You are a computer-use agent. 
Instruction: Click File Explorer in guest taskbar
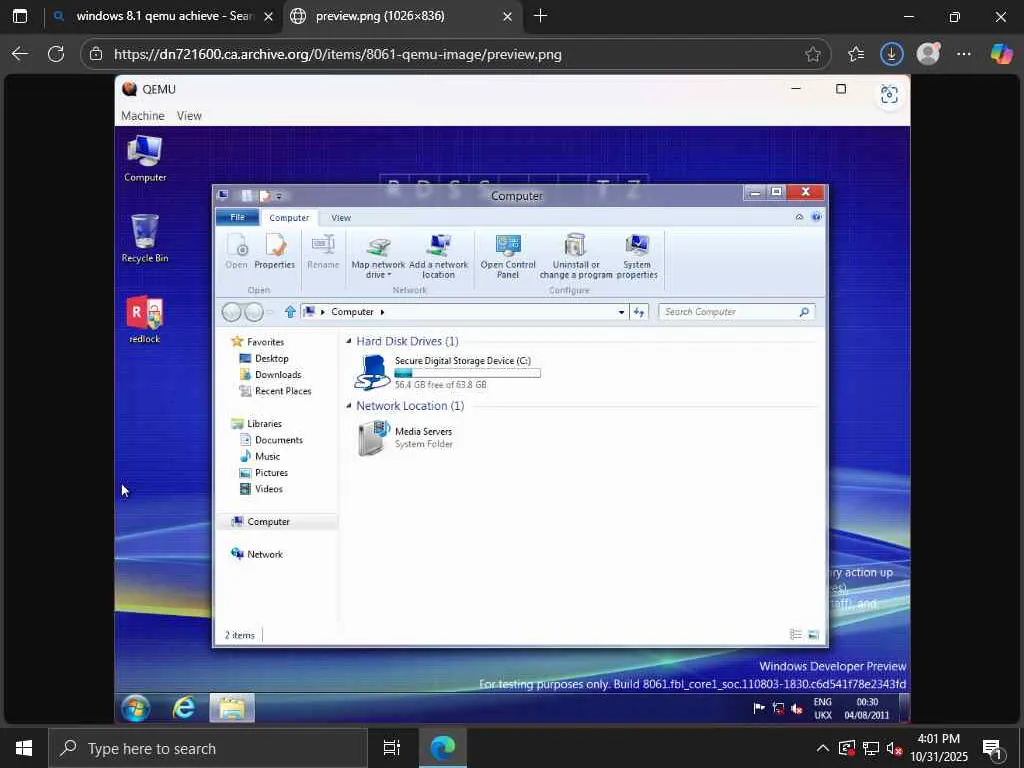coord(232,708)
